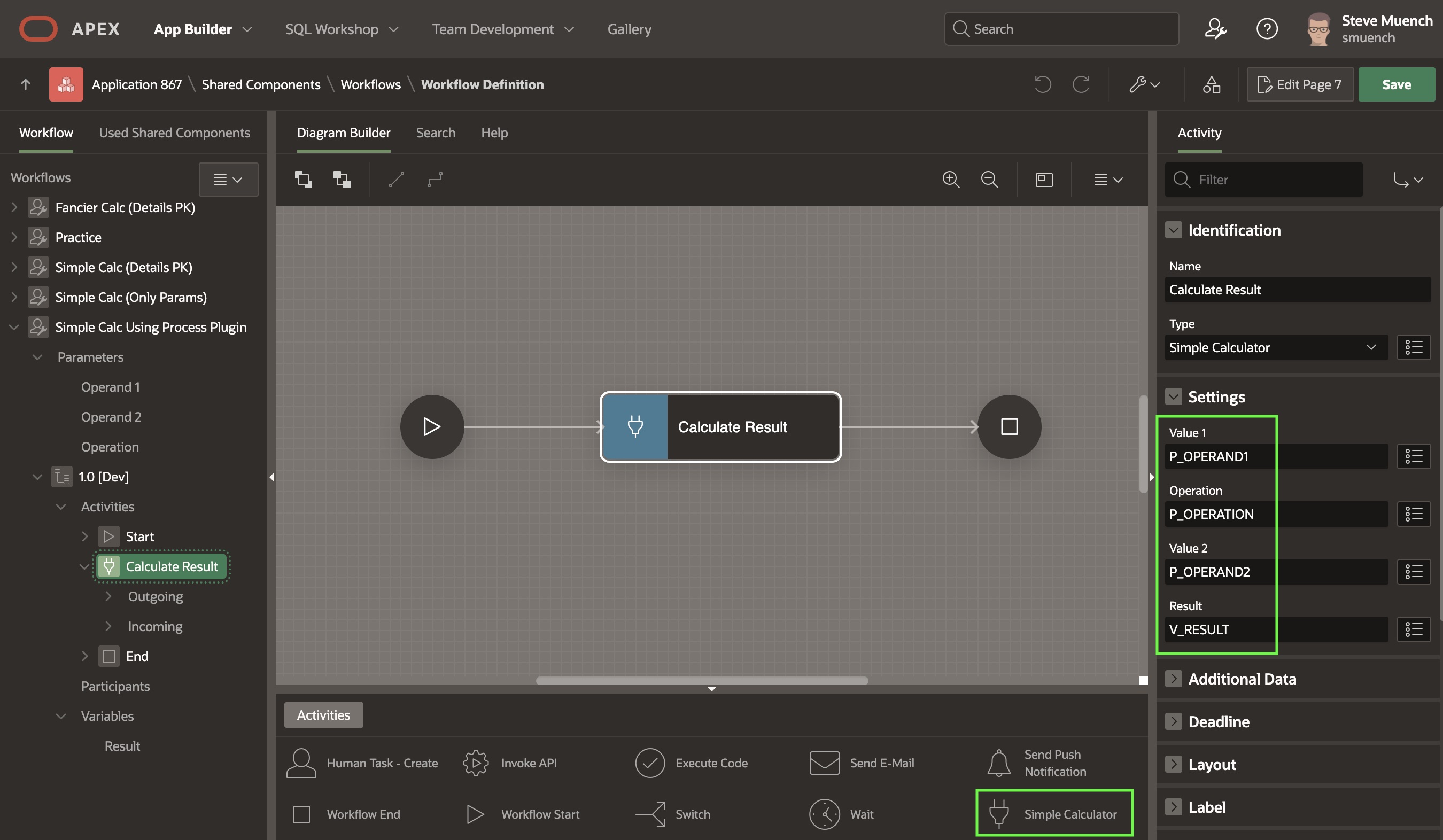Click the zoom out magnifier icon
The image size is (1443, 840).
coord(989,179)
